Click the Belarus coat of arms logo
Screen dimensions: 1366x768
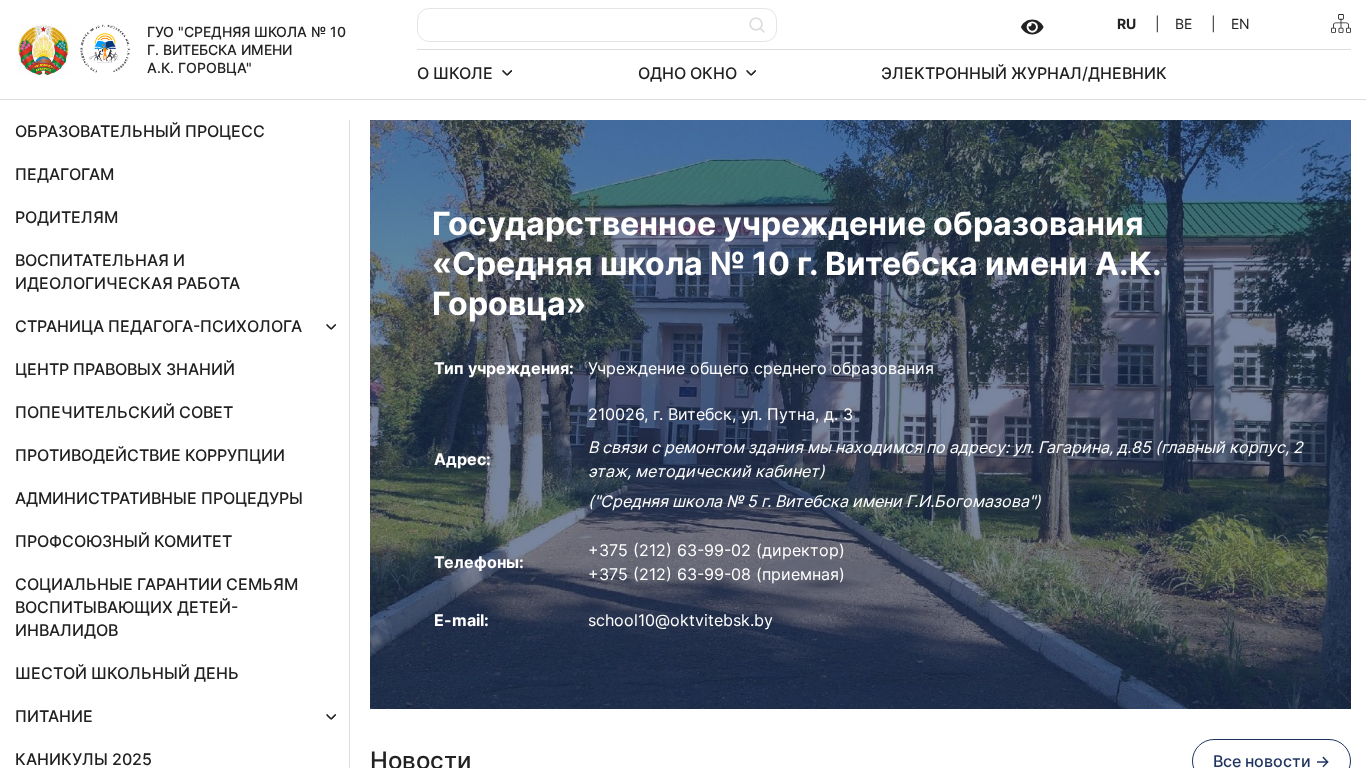pos(43,50)
